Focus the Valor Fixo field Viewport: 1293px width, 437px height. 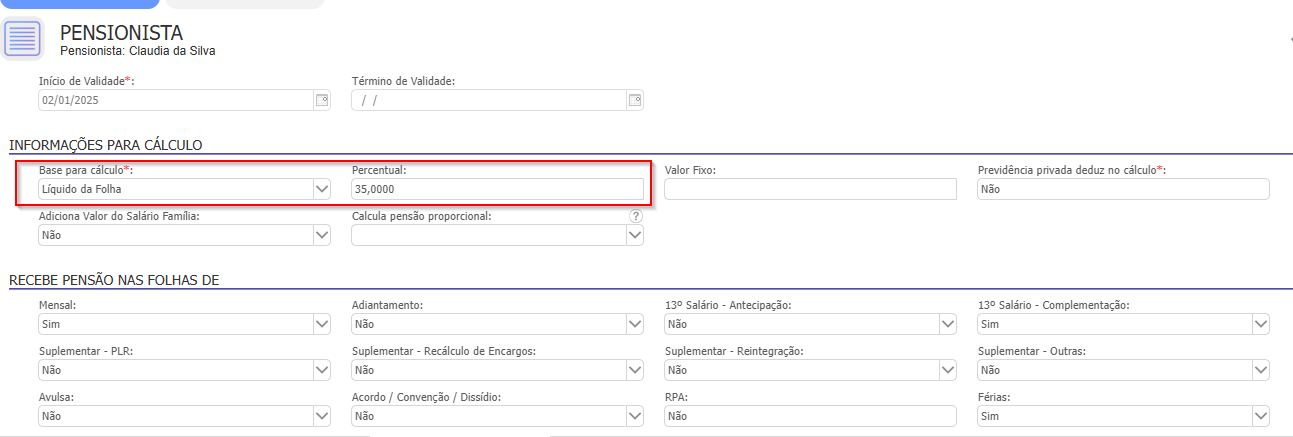tap(810, 189)
